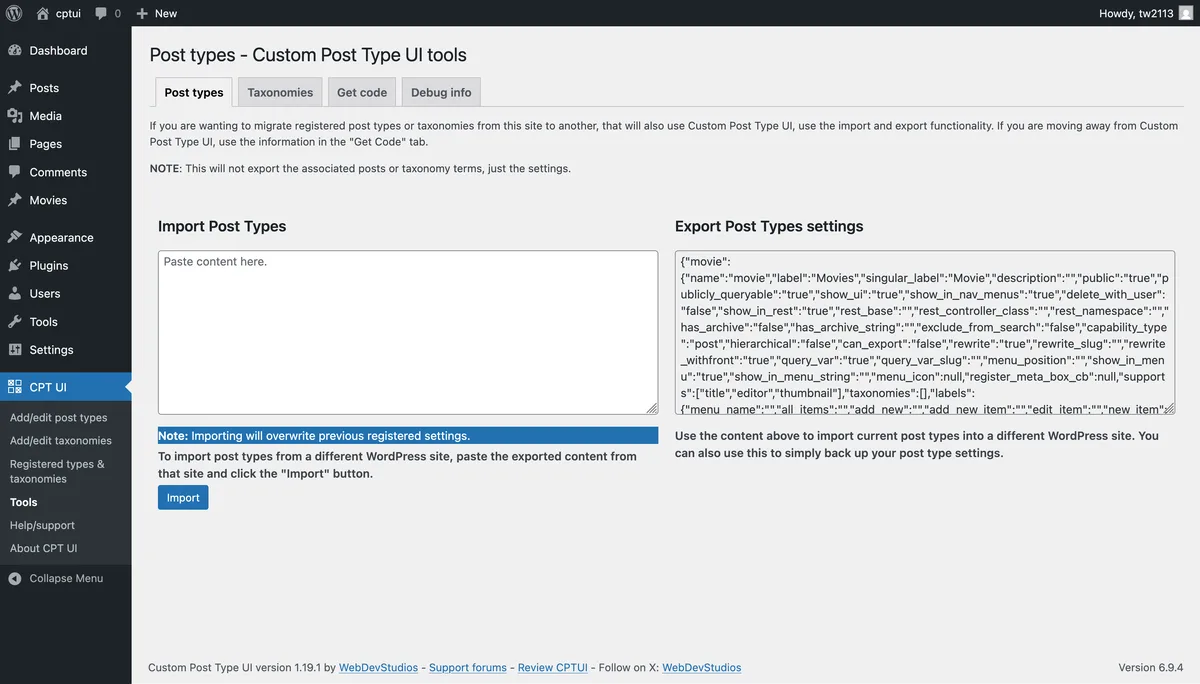Switch to the Post types tab
Image resolution: width=1200 pixels, height=684 pixels.
coord(194,92)
